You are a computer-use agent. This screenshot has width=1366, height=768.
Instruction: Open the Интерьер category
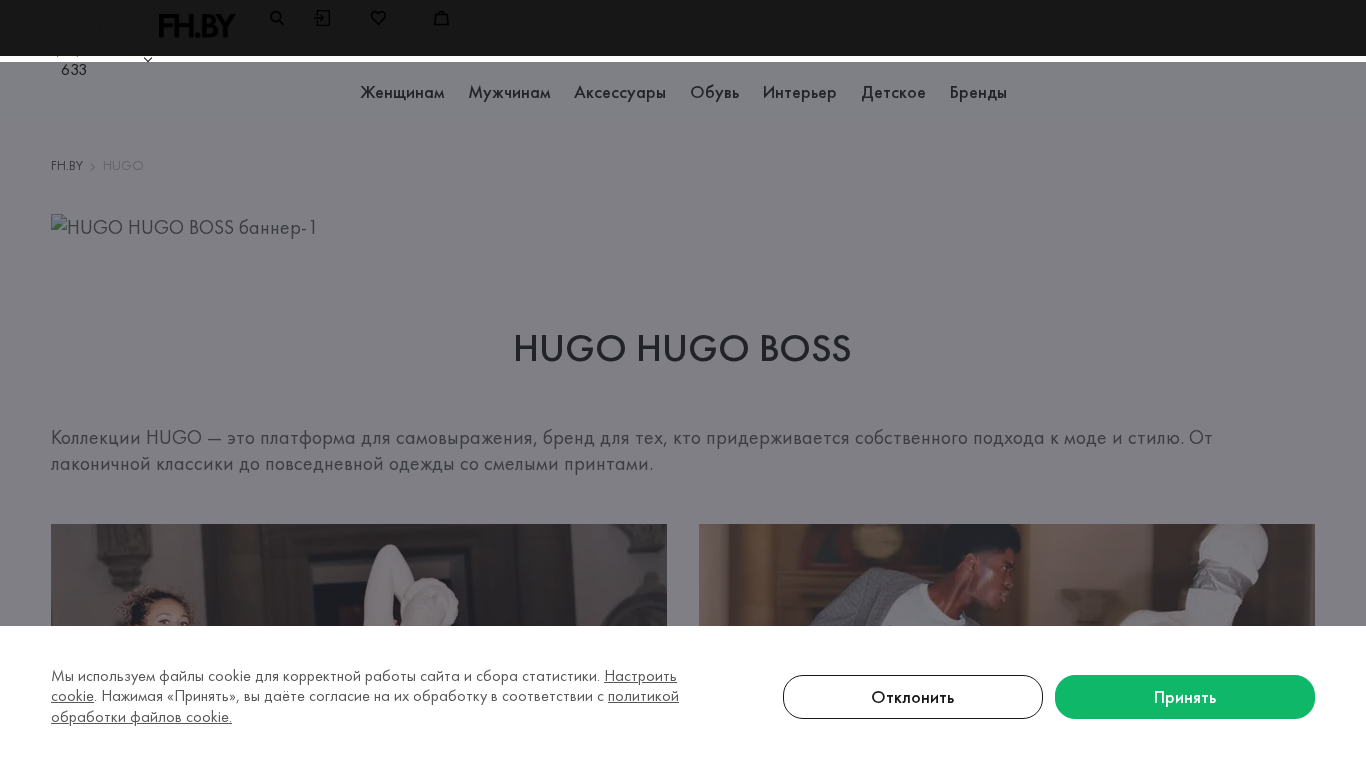(800, 93)
